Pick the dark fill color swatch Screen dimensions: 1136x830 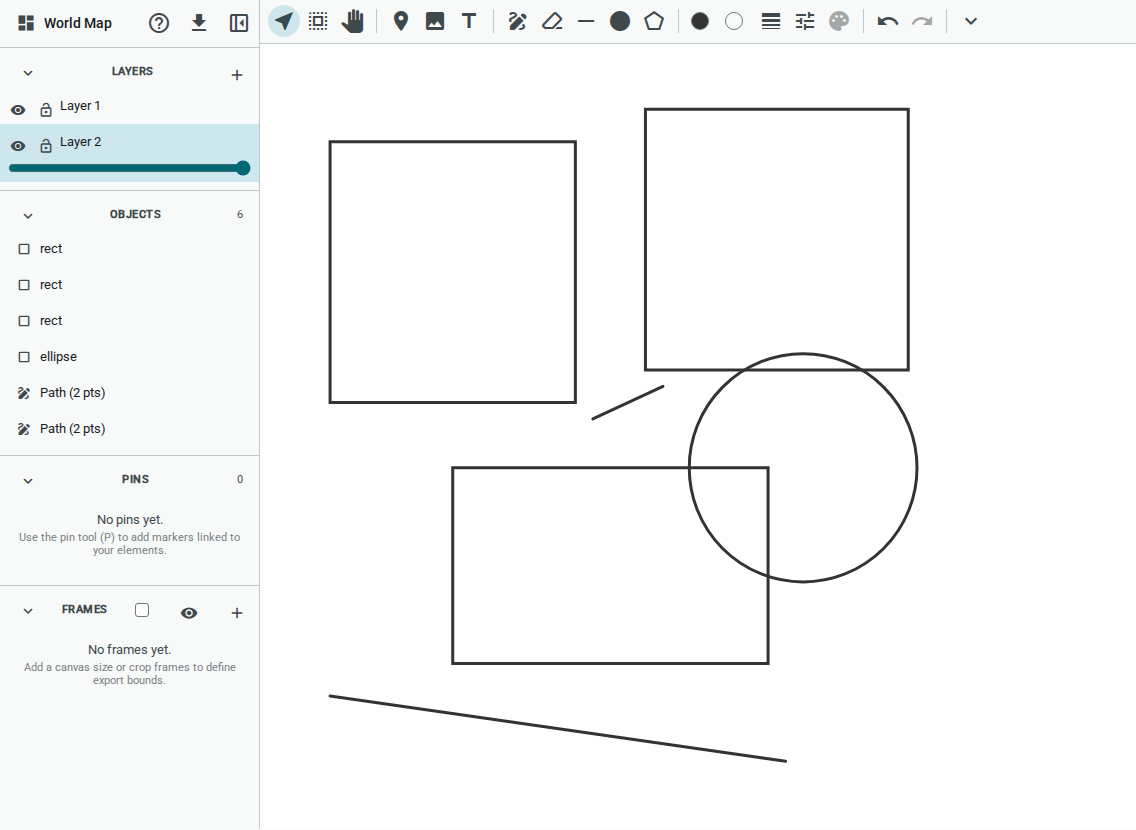pos(700,21)
